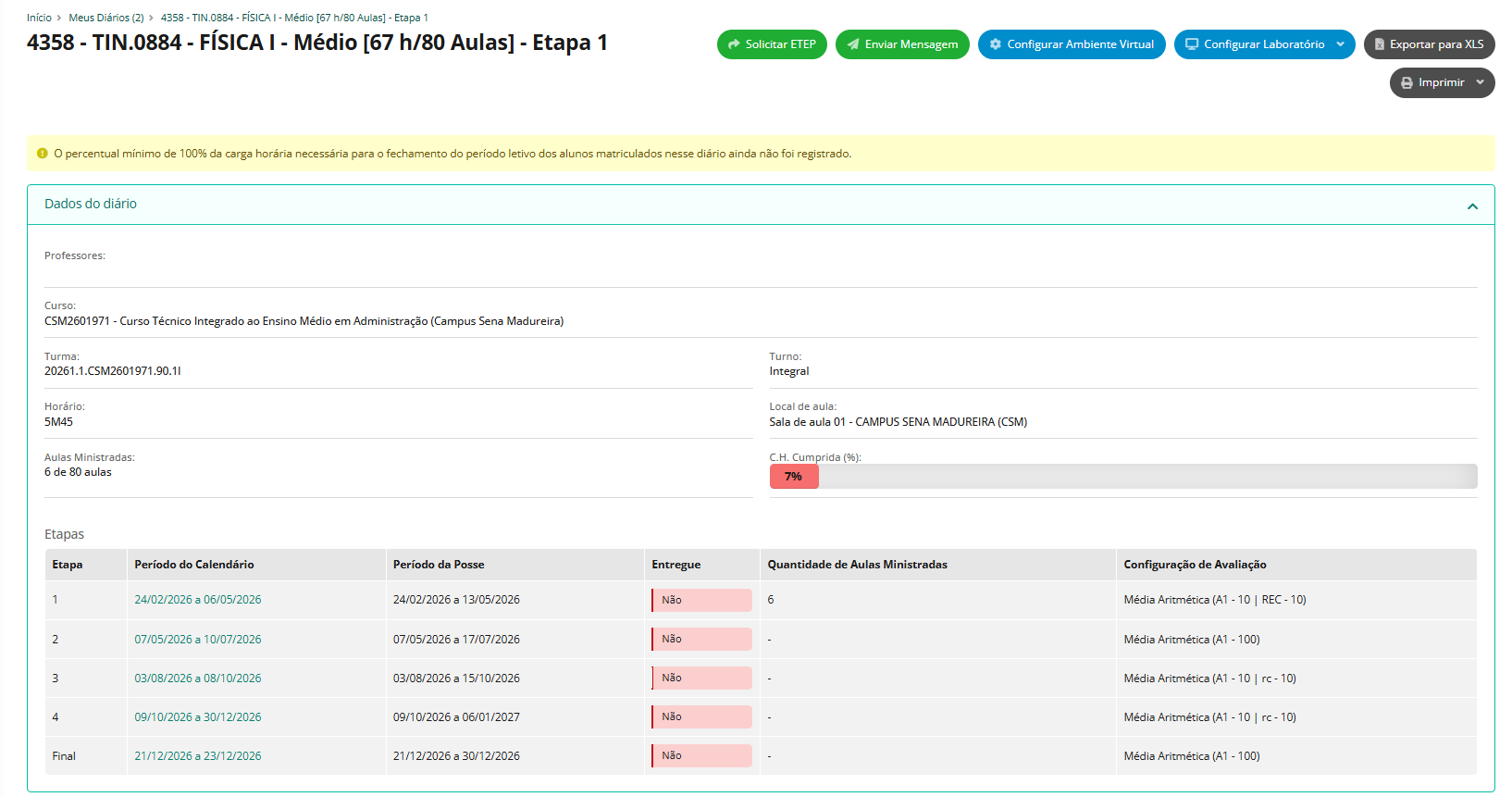Click the share arrow icon on Solicitar ETEP

coord(734,44)
